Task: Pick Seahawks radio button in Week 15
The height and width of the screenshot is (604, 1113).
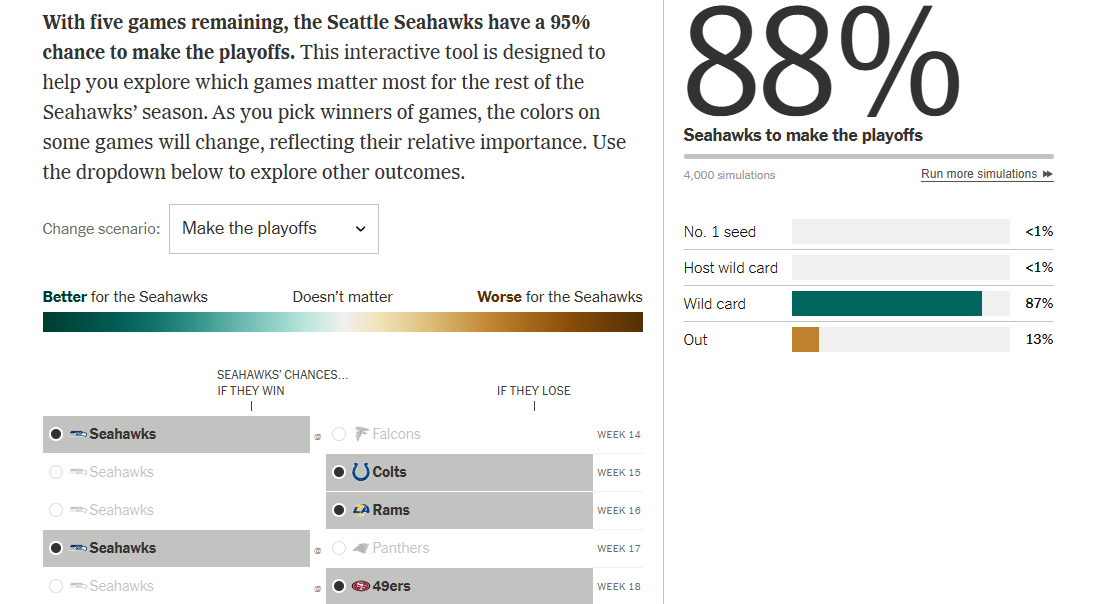Action: 56,472
